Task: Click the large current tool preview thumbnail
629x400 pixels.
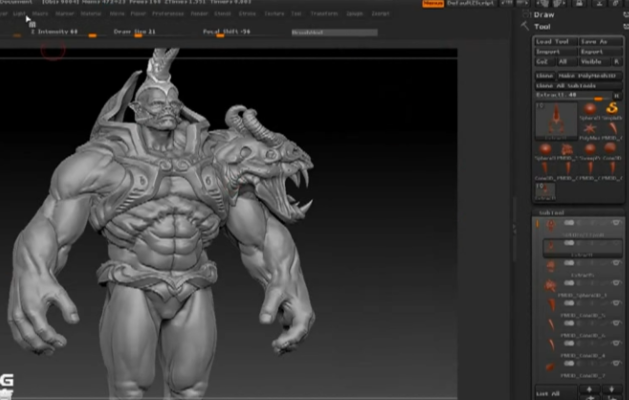Action: click(x=556, y=119)
